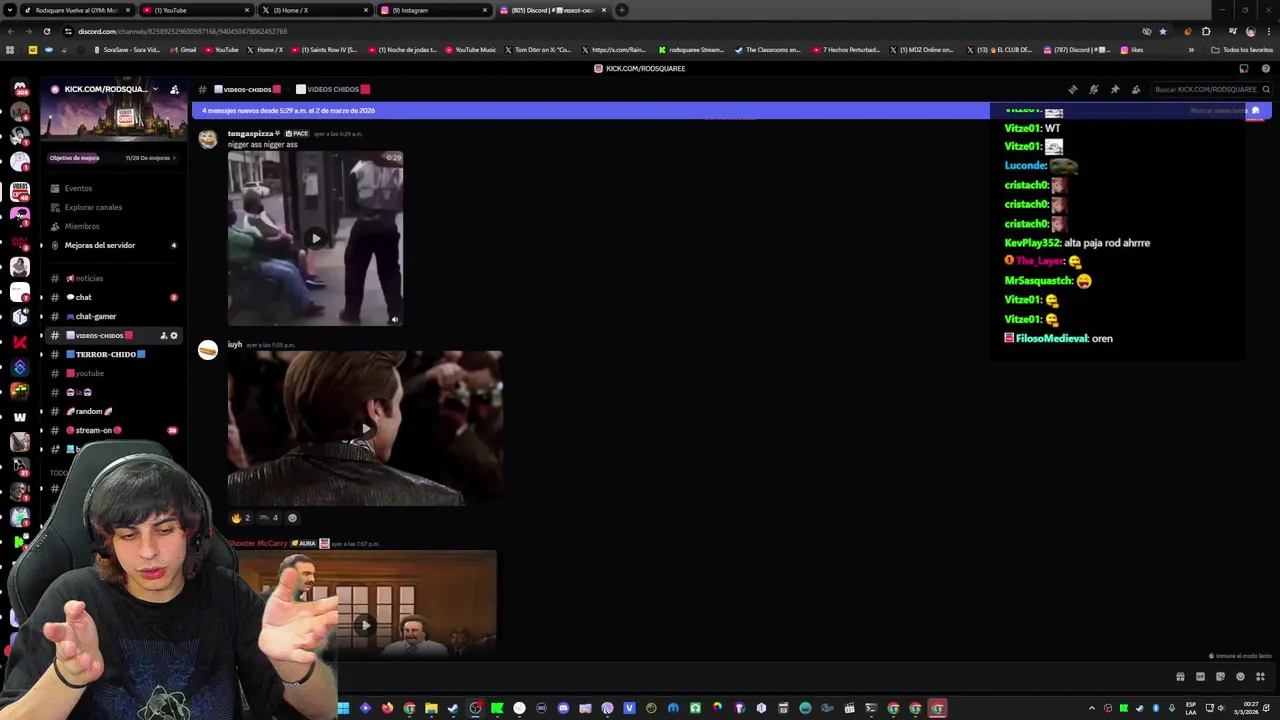
Task: Click the fire reaction with count 2
Action: (x=240, y=518)
